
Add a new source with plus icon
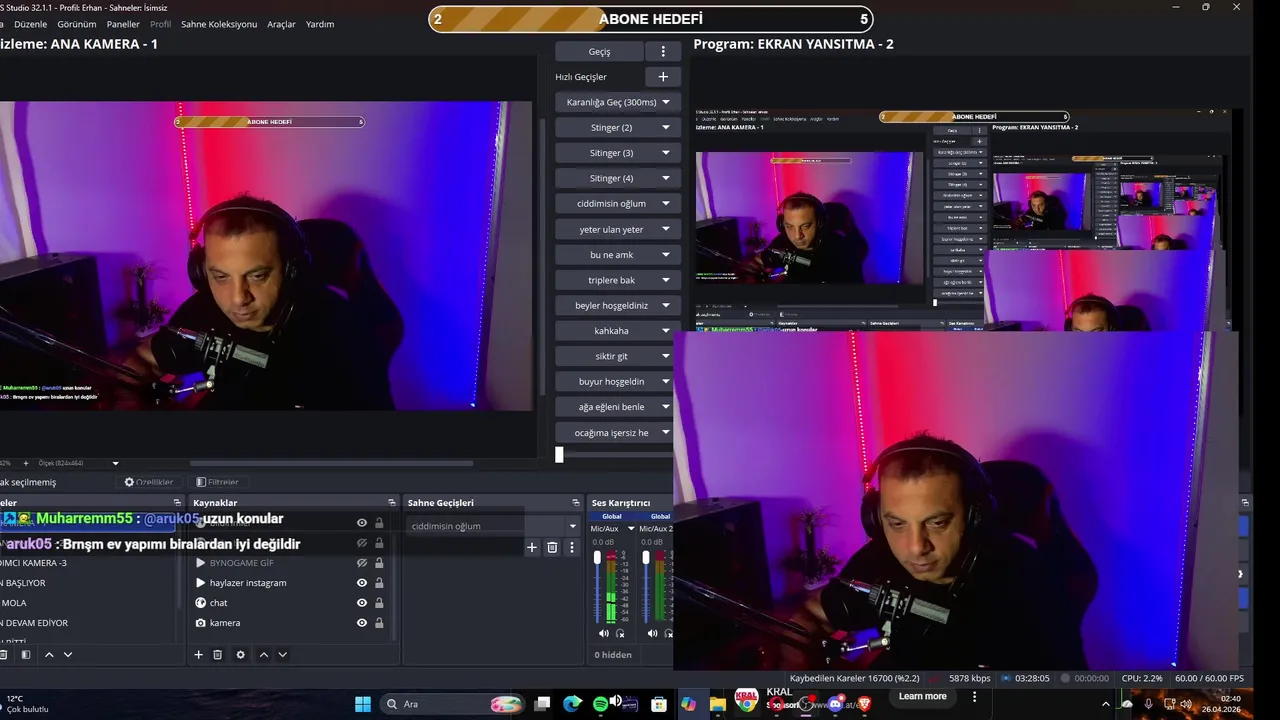click(198, 655)
